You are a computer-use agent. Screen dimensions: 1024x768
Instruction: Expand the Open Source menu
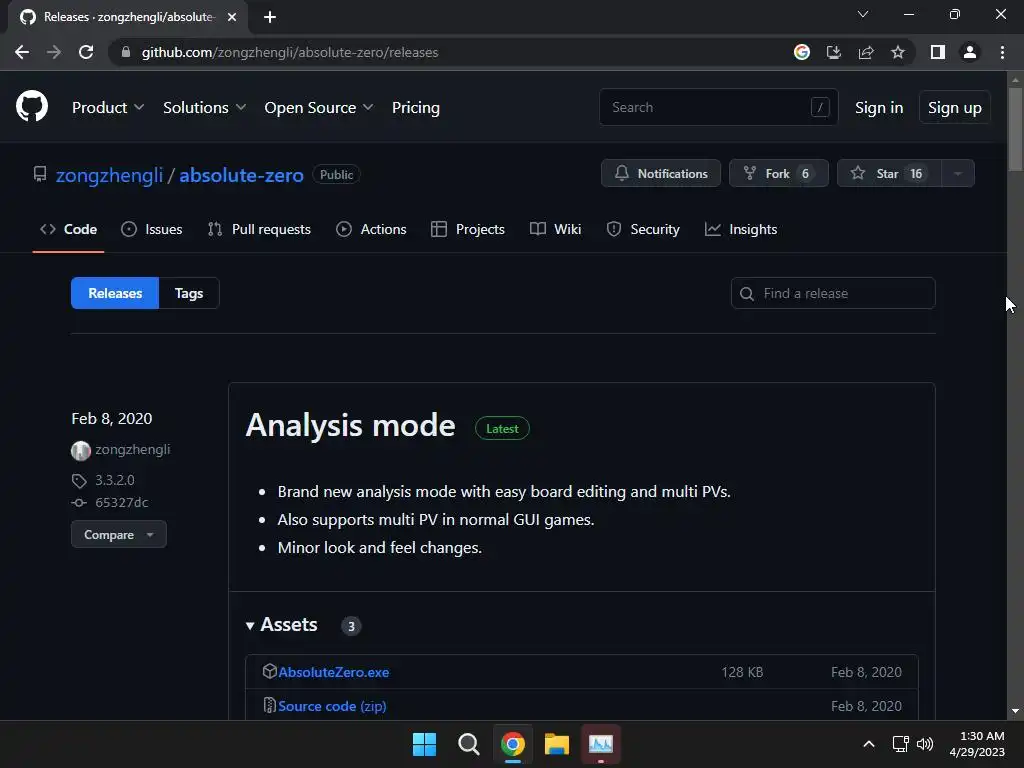point(319,108)
